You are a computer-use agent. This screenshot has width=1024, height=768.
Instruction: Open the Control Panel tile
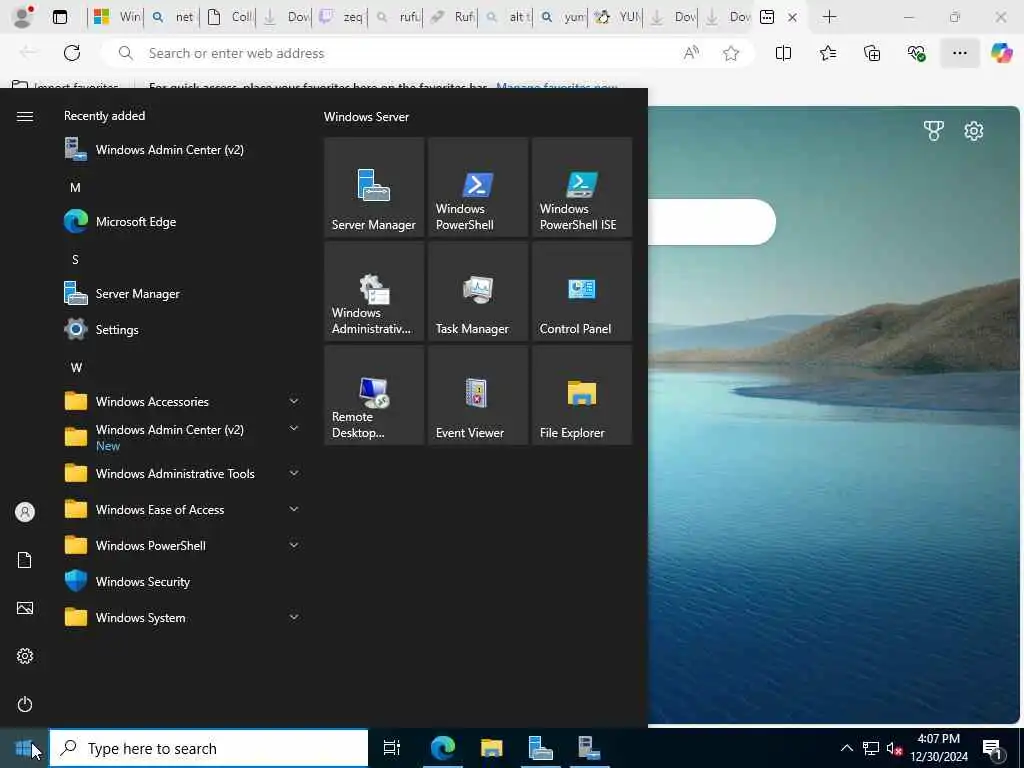pos(582,291)
